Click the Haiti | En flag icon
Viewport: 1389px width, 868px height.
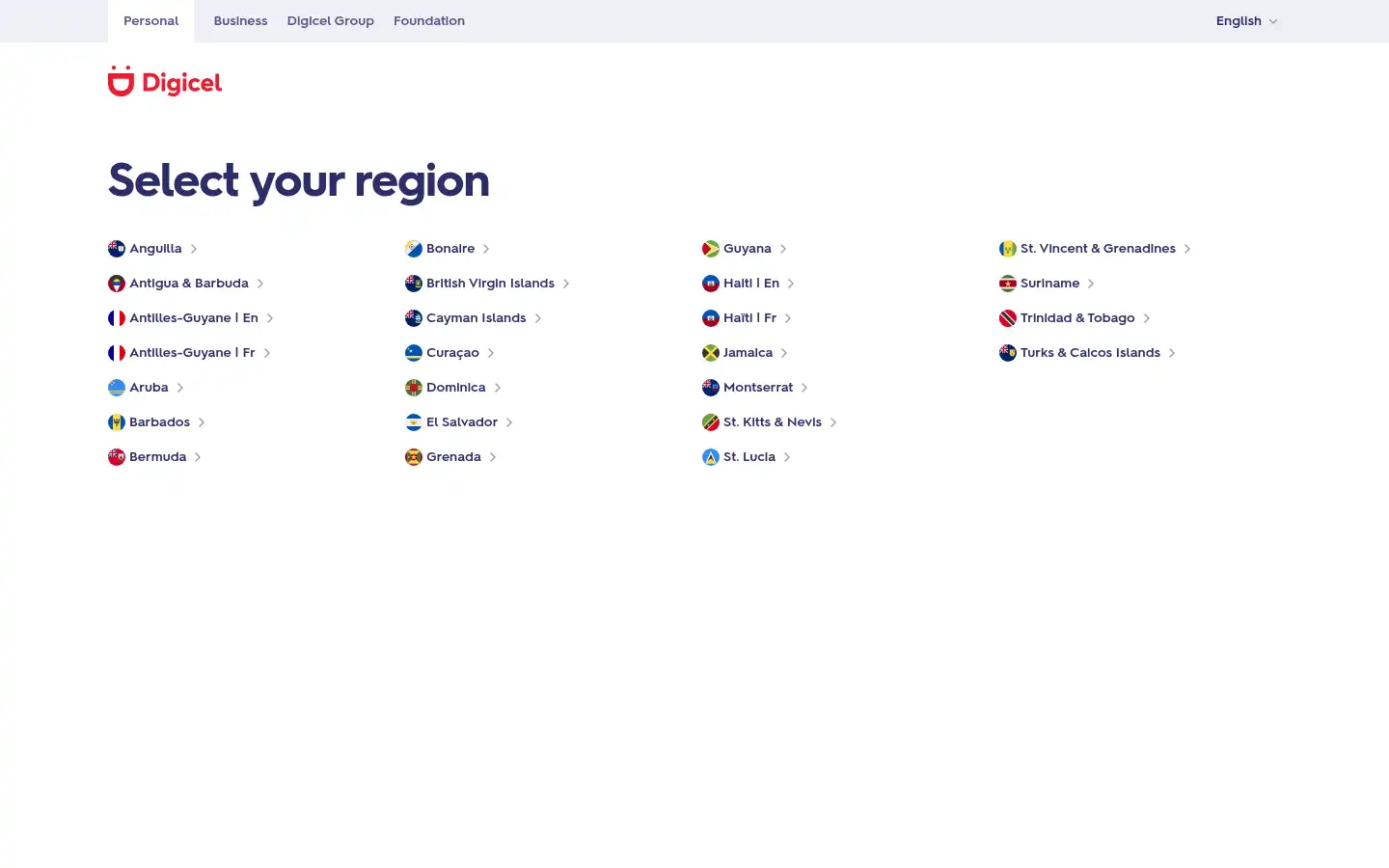(x=711, y=284)
